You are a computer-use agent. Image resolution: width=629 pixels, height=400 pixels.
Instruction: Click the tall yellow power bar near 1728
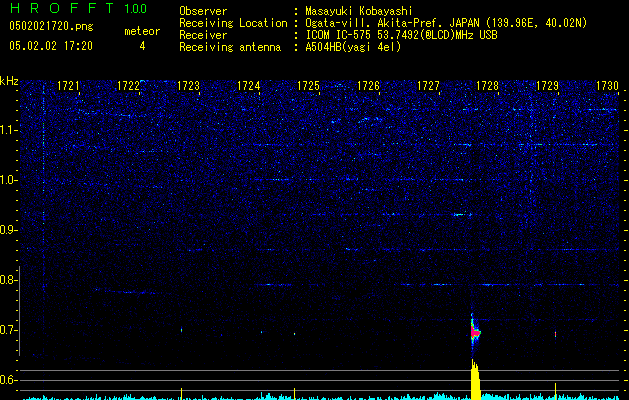[x=475, y=379]
